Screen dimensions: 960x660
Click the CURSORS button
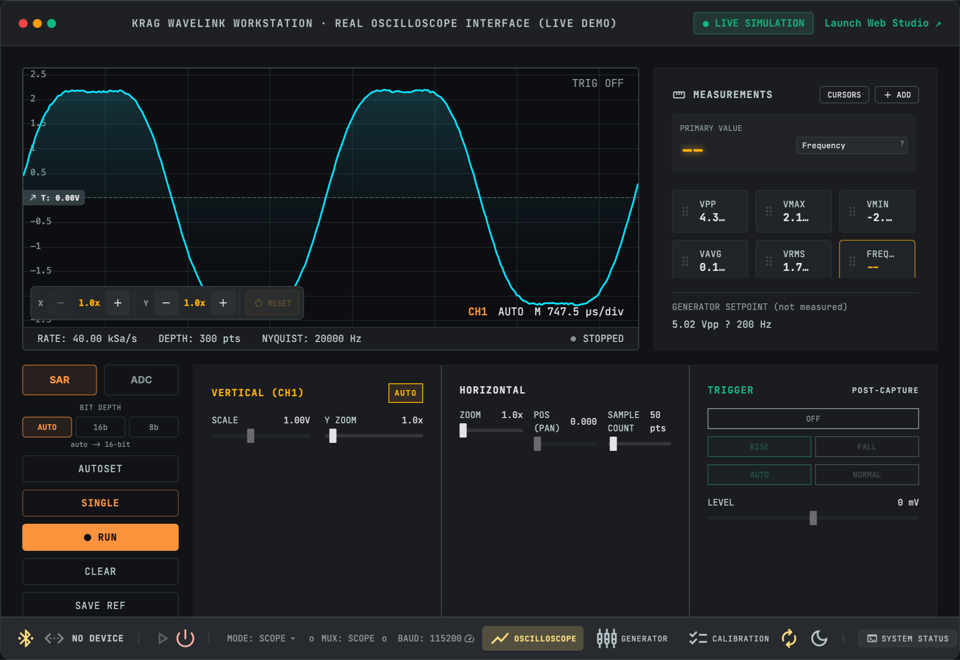click(x=844, y=95)
